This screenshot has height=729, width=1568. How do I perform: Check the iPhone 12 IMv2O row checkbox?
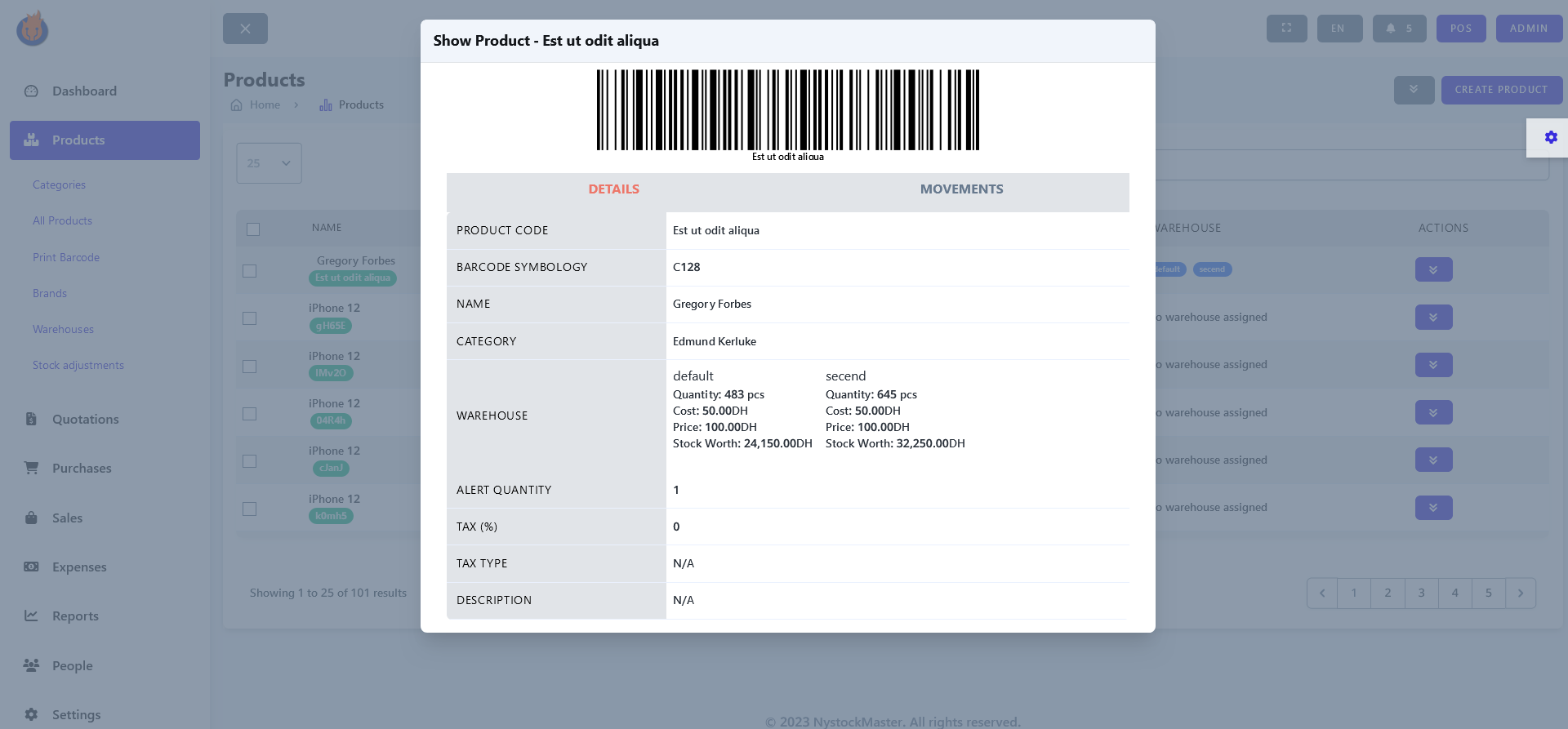[250, 367]
